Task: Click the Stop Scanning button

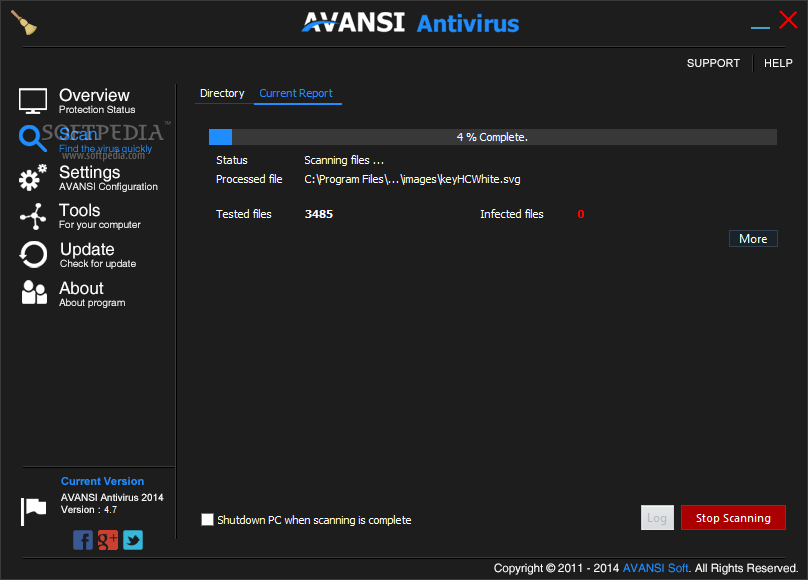Action: pyautogui.click(x=733, y=518)
